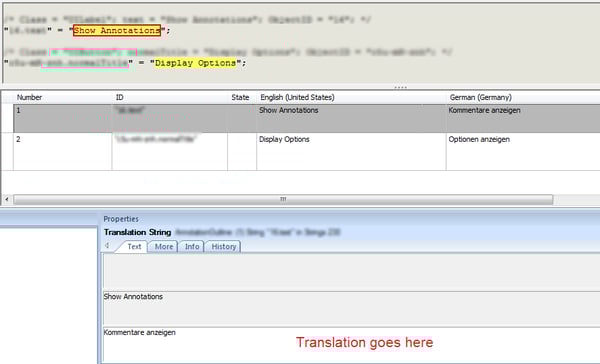Click the Show Annotations source text field

351,308
